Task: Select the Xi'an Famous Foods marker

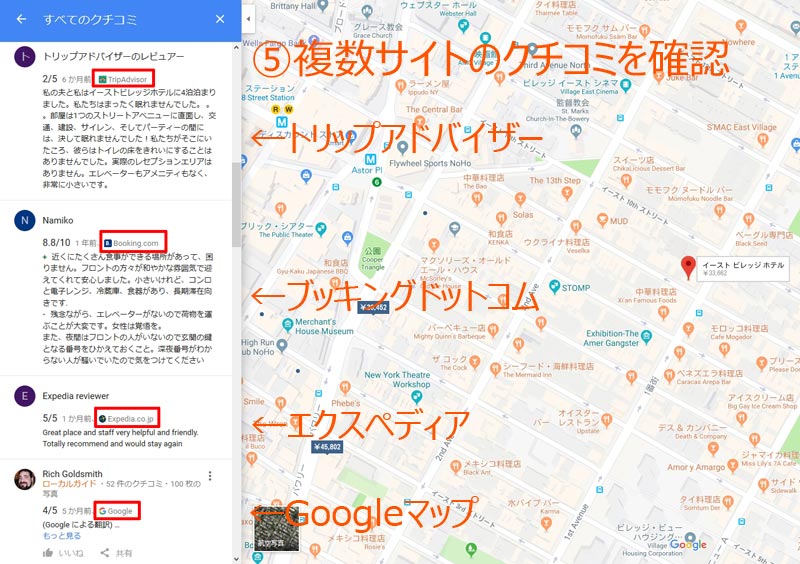Action: pos(663,313)
